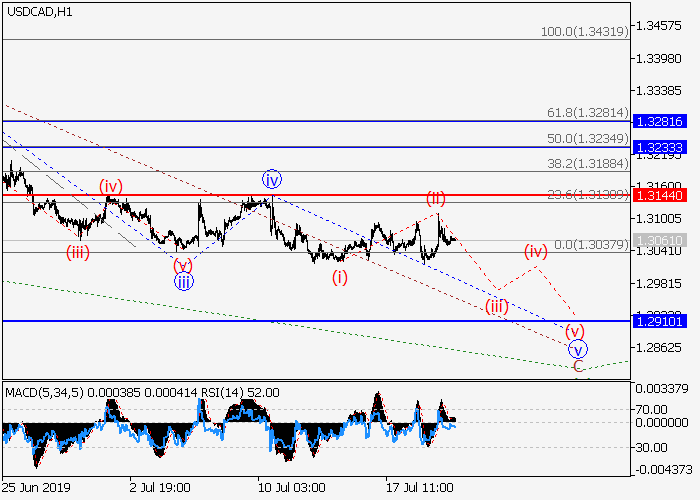
Task: Select the blue circled v forecast marker
Action: click(x=577, y=349)
